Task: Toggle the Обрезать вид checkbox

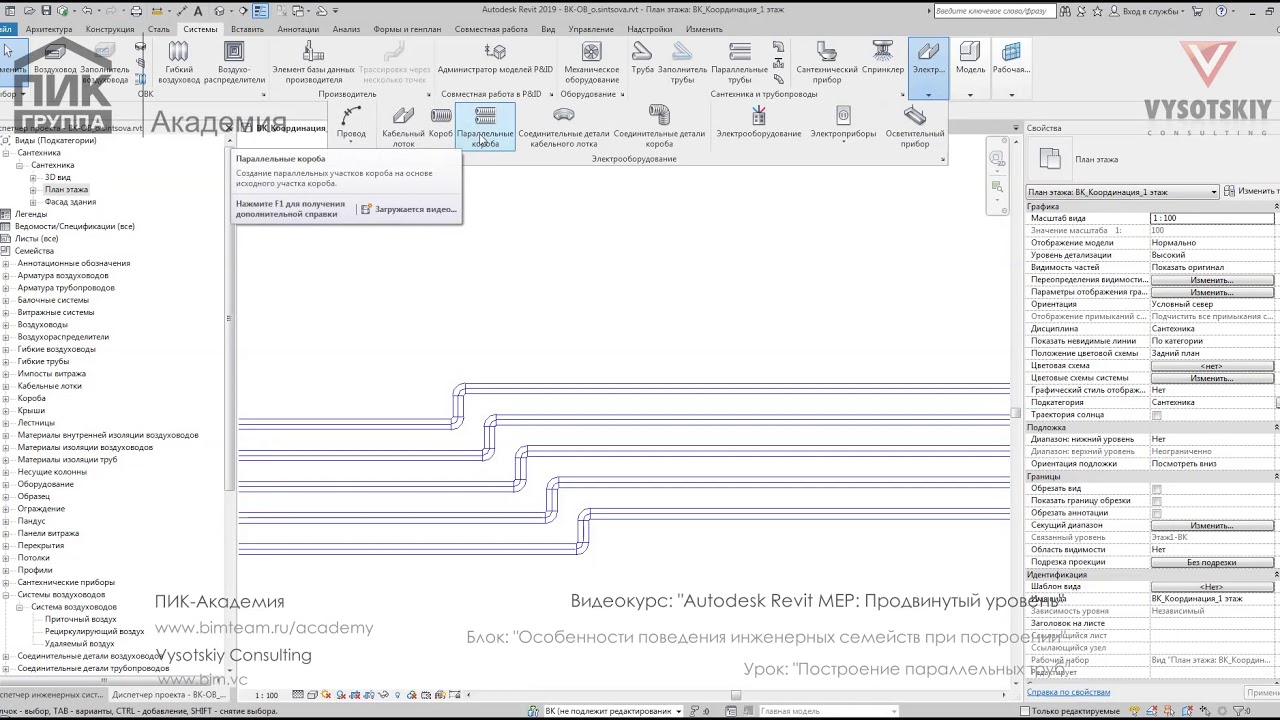Action: click(x=1157, y=489)
